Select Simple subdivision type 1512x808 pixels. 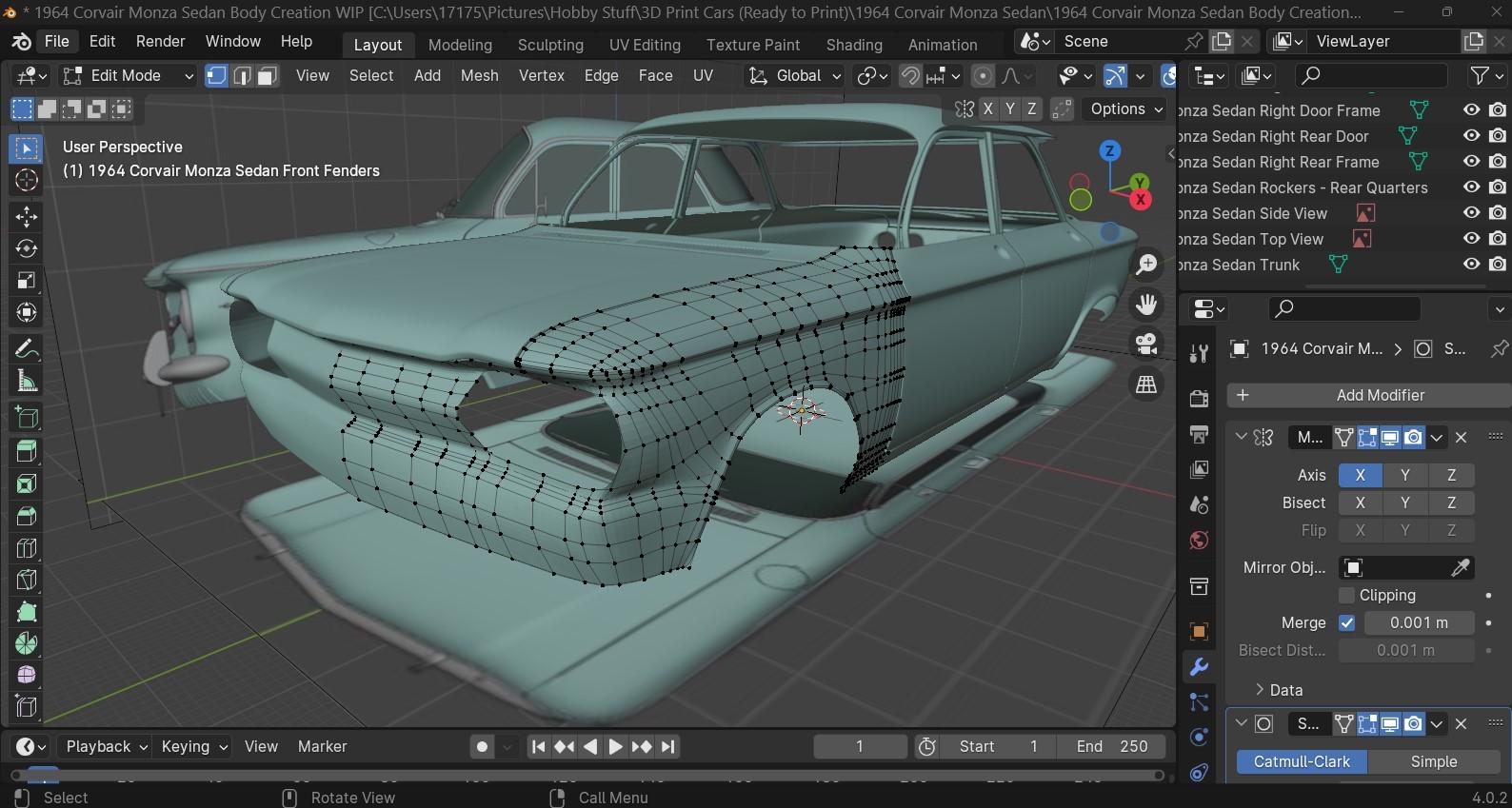point(1434,762)
